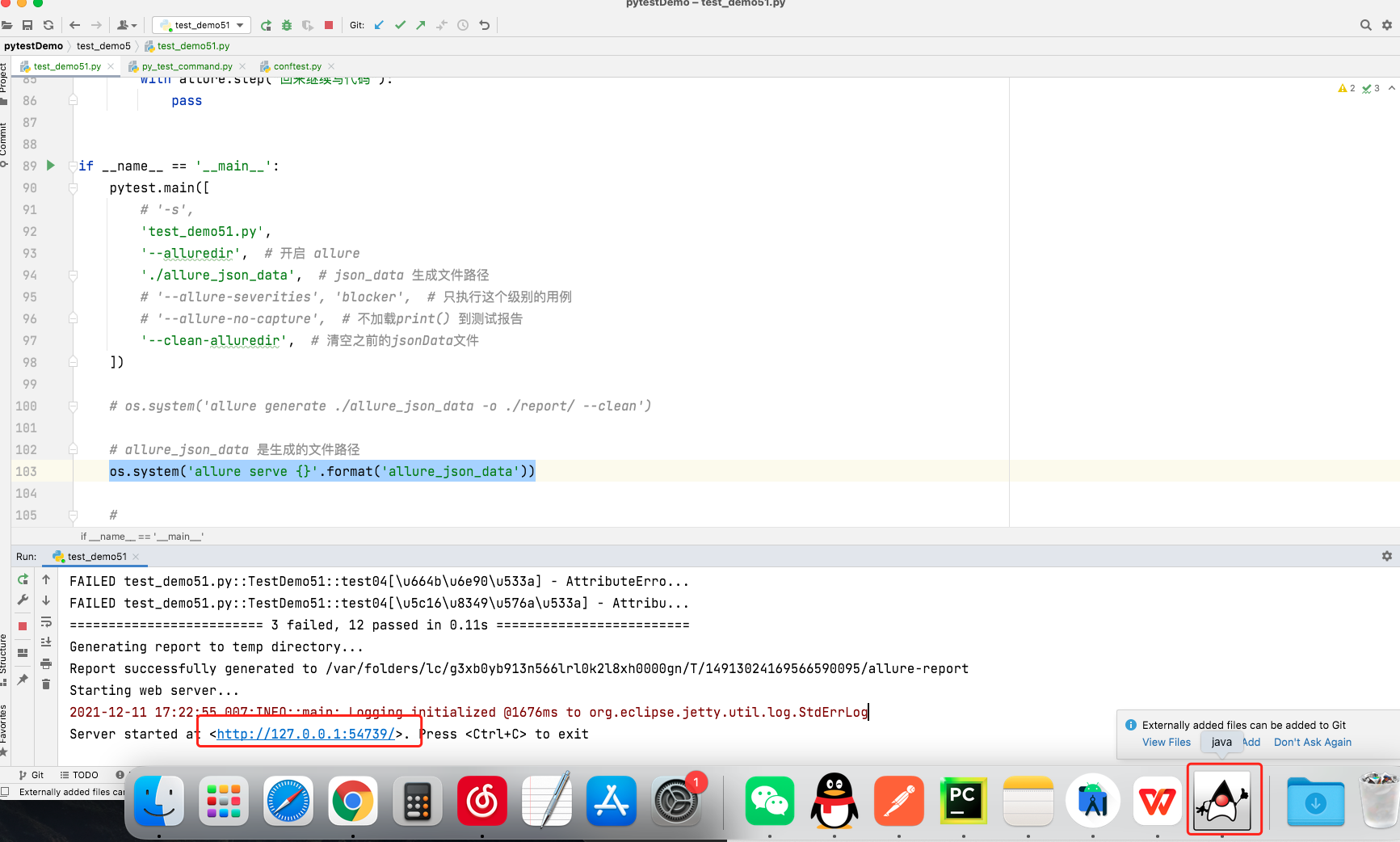Switch to the test_demo51.py editor tab

[66, 66]
